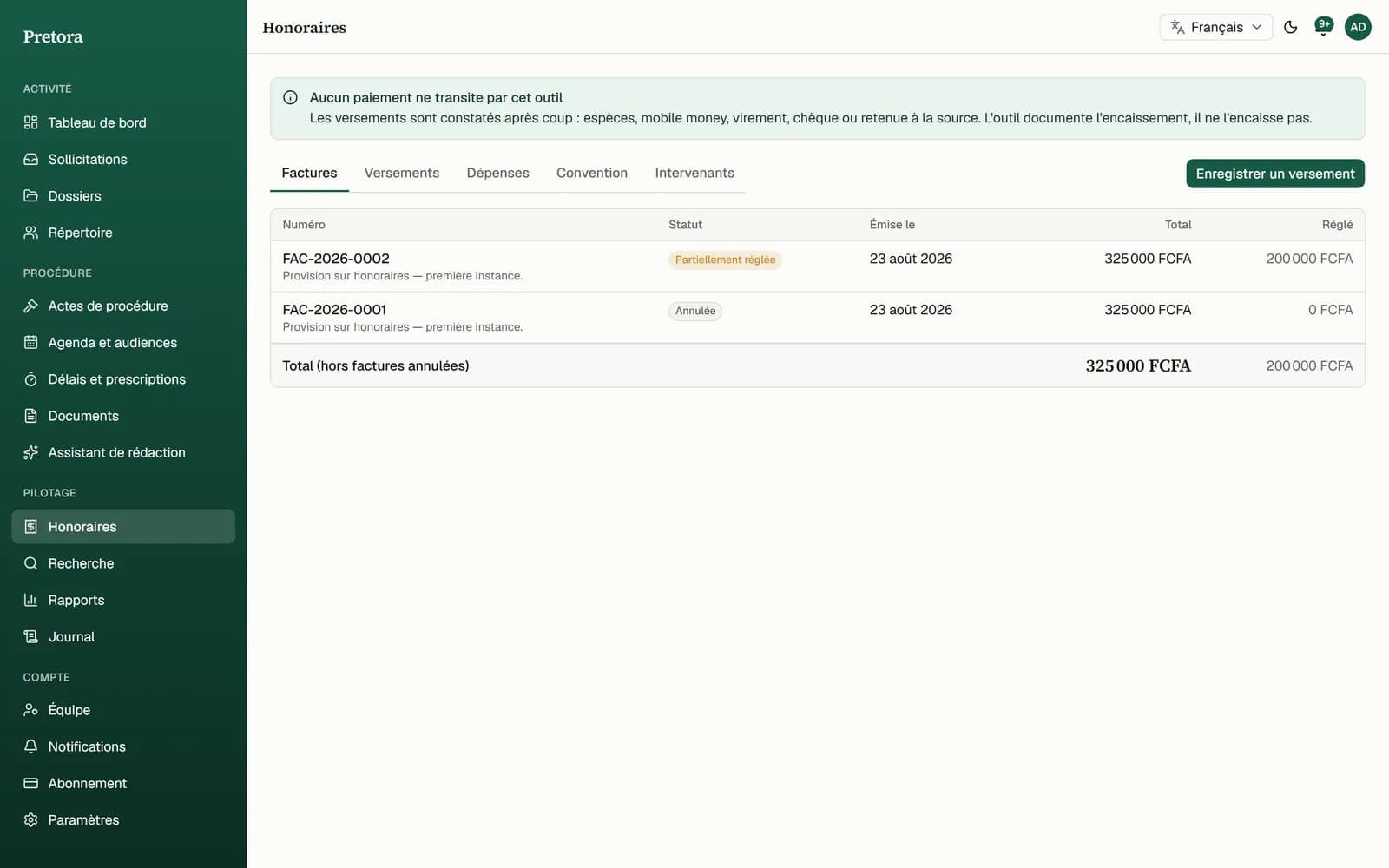This screenshot has width=1389, height=868.
Task: Switch to the Versements tab
Action: click(402, 173)
